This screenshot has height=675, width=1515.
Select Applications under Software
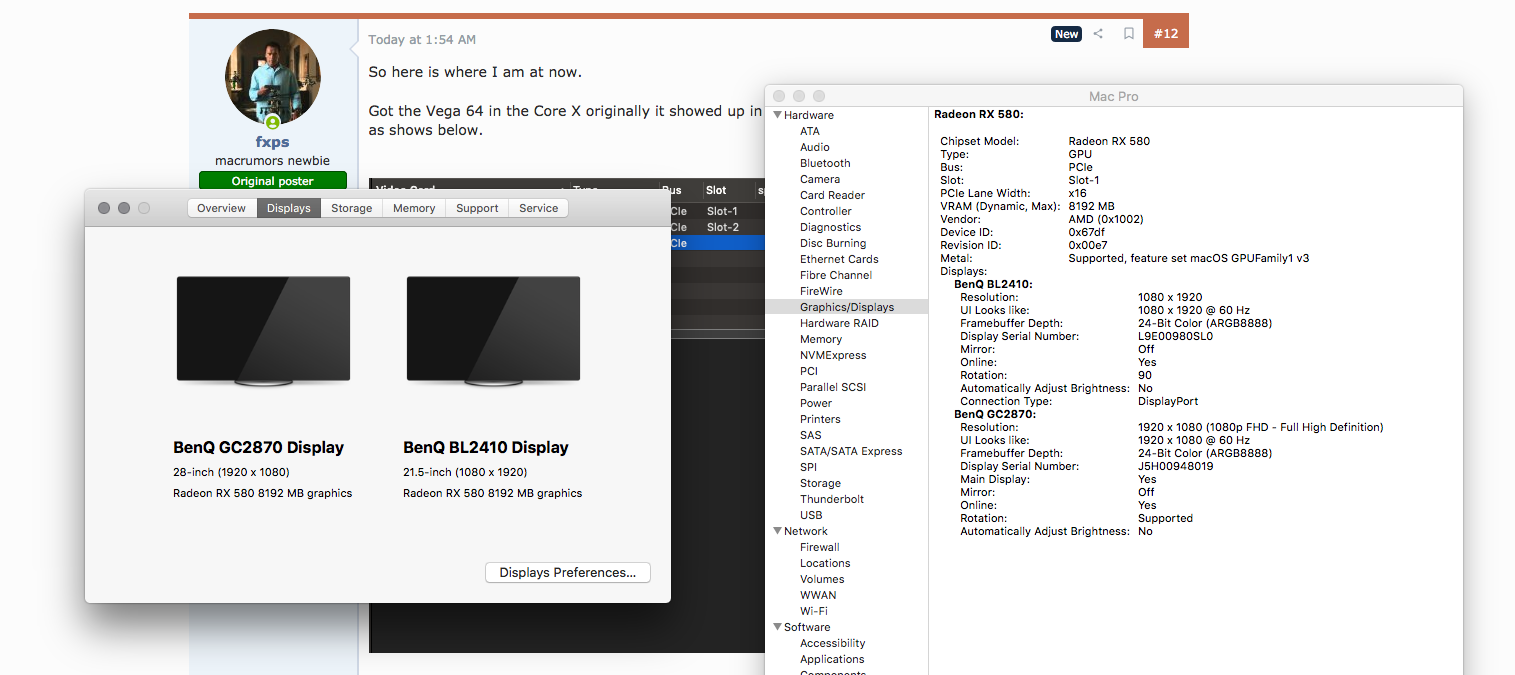coord(832,659)
